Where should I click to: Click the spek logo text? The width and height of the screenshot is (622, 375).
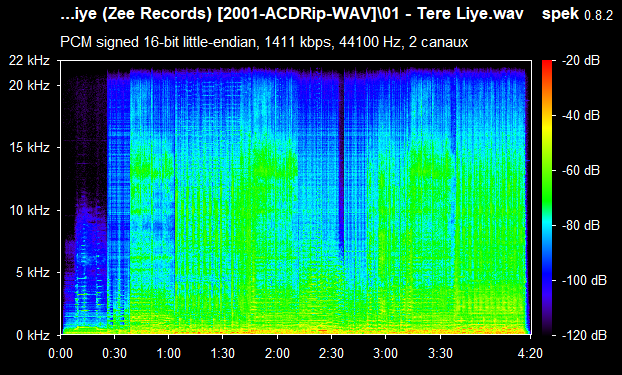click(x=561, y=15)
